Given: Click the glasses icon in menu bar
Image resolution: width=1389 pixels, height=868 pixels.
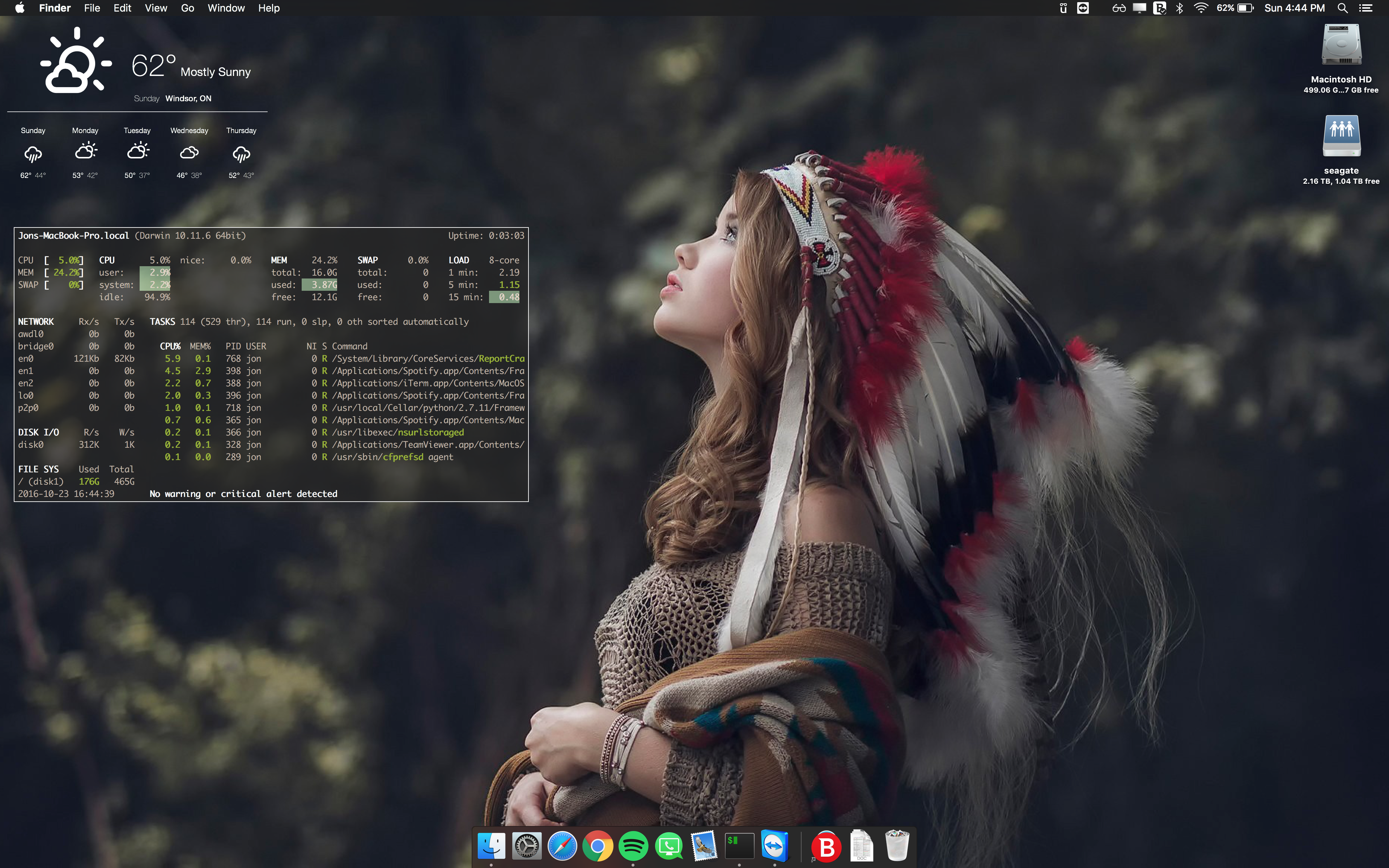Looking at the screenshot, I should click(x=1119, y=8).
